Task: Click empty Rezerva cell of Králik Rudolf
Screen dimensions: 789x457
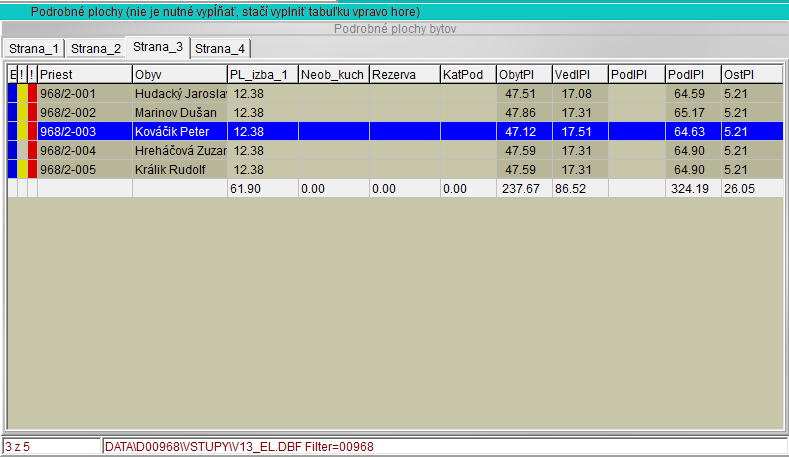Action: 405,170
